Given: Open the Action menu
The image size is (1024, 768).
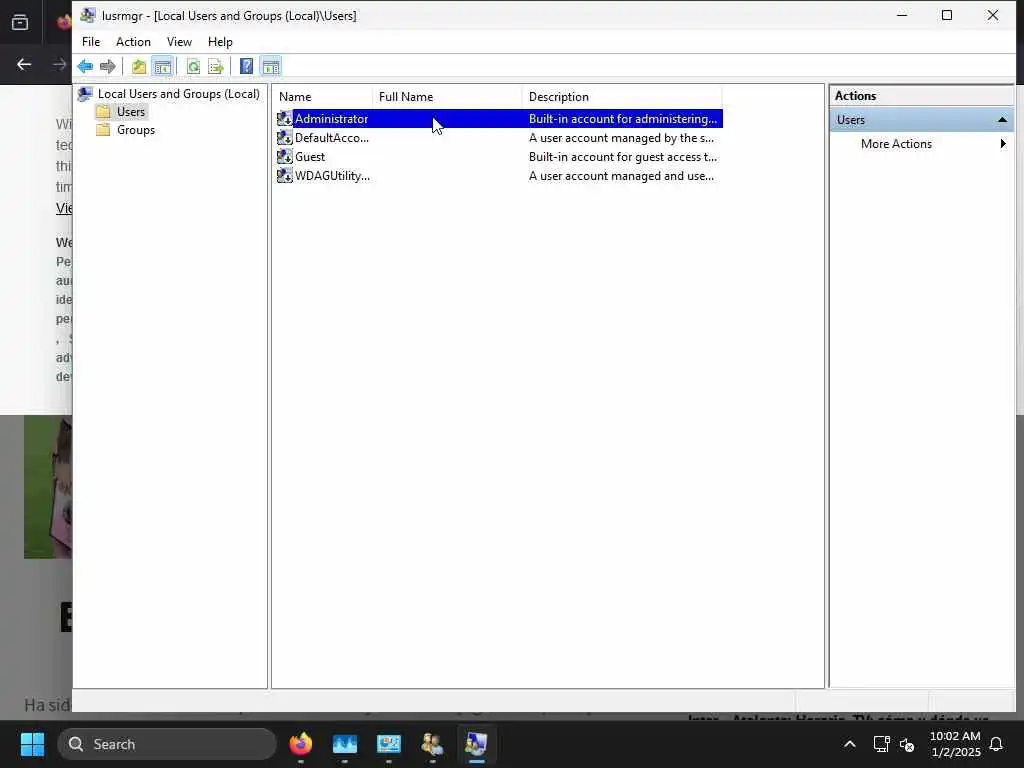Looking at the screenshot, I should (x=133, y=42).
